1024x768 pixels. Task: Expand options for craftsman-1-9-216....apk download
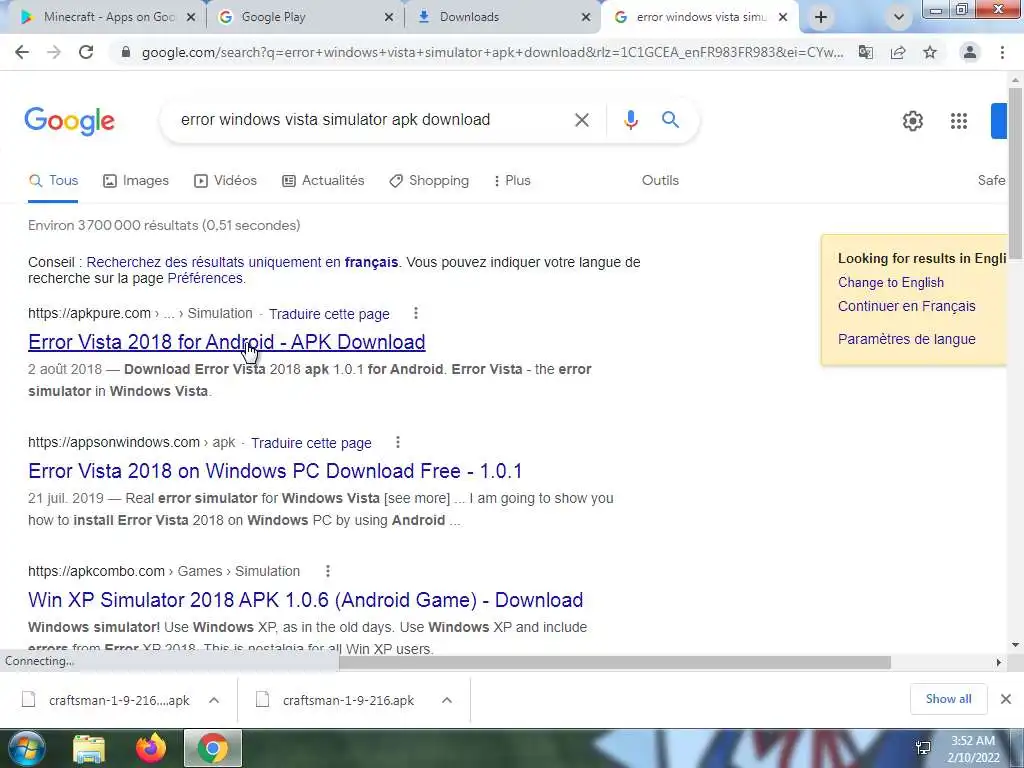click(x=214, y=700)
